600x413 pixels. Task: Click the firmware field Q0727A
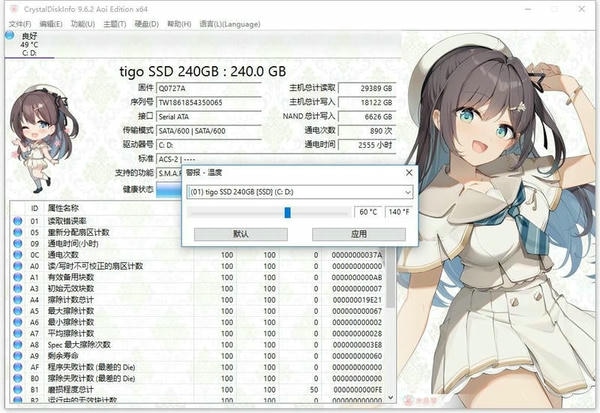click(209, 88)
